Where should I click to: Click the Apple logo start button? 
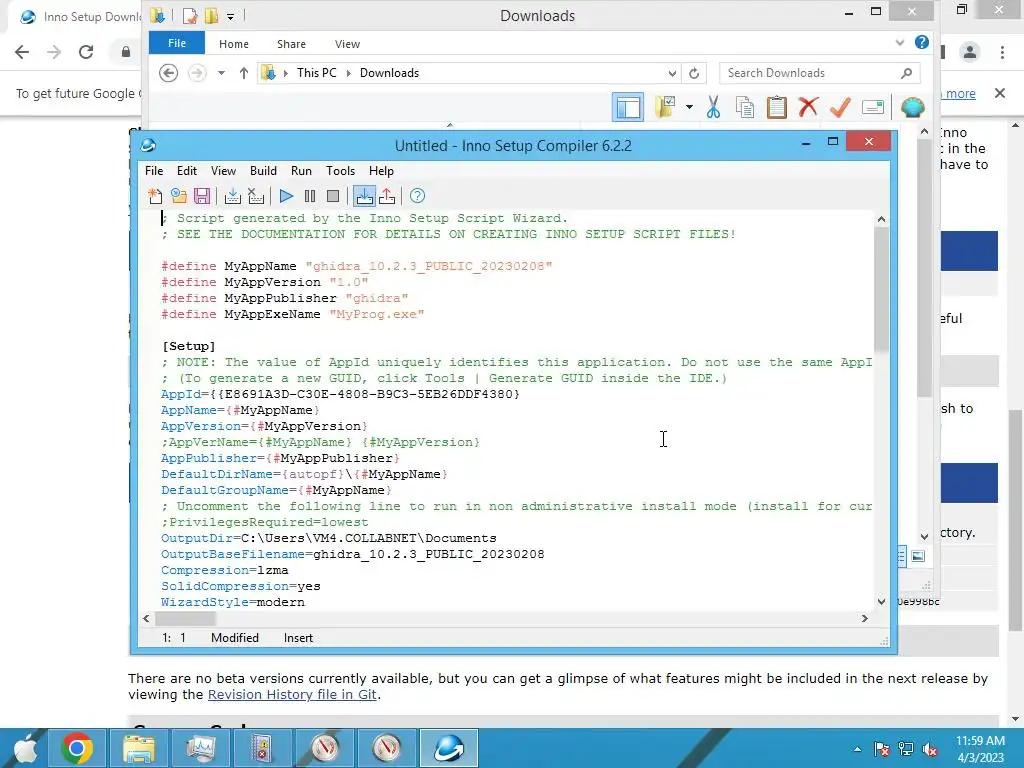click(x=25, y=748)
